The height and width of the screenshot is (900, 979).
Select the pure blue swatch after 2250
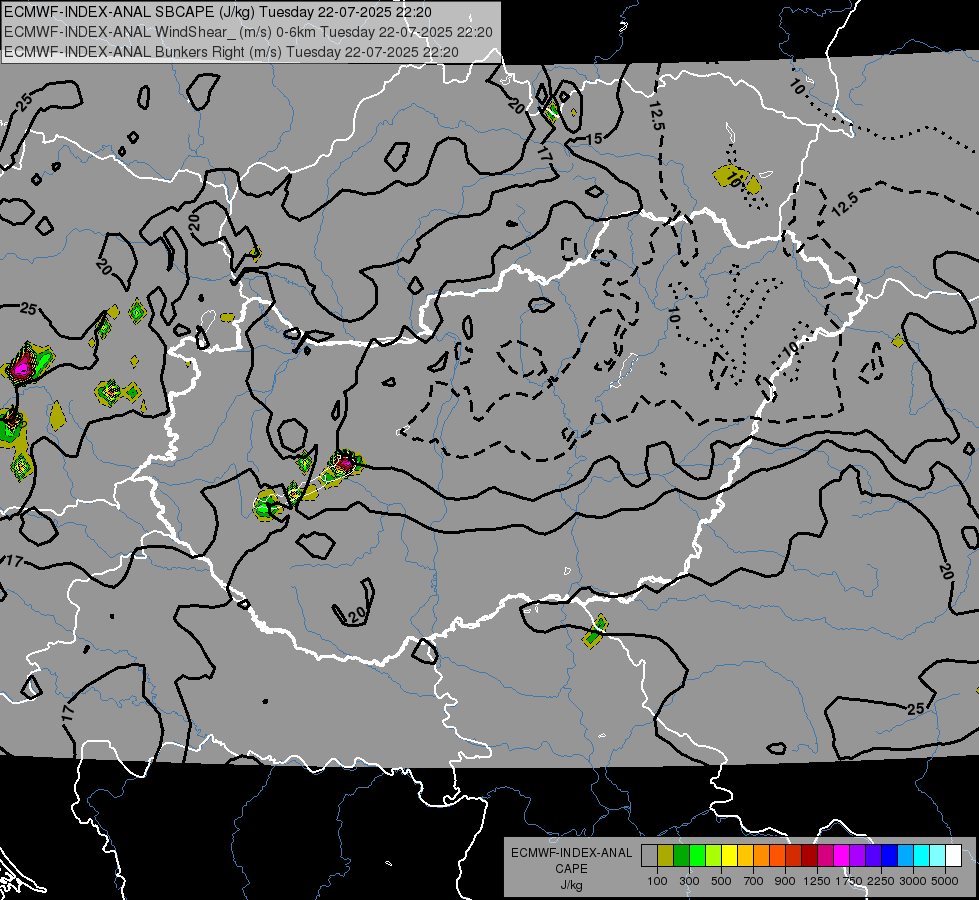tap(890, 856)
